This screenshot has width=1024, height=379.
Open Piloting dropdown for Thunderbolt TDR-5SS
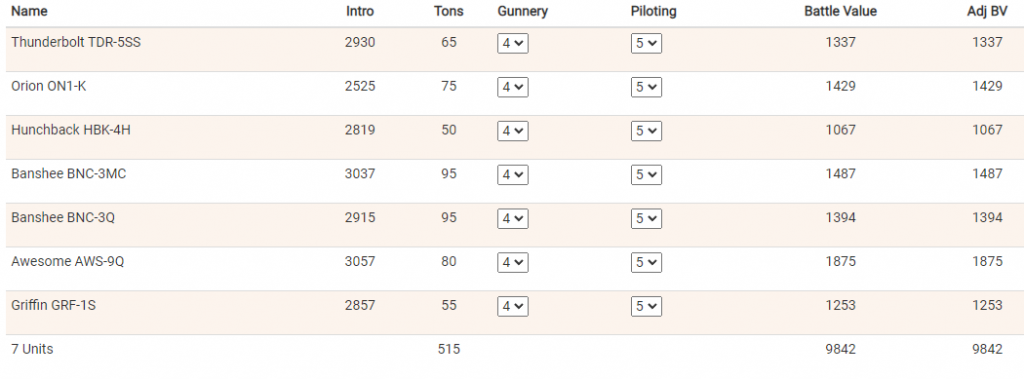pyautogui.click(x=646, y=43)
